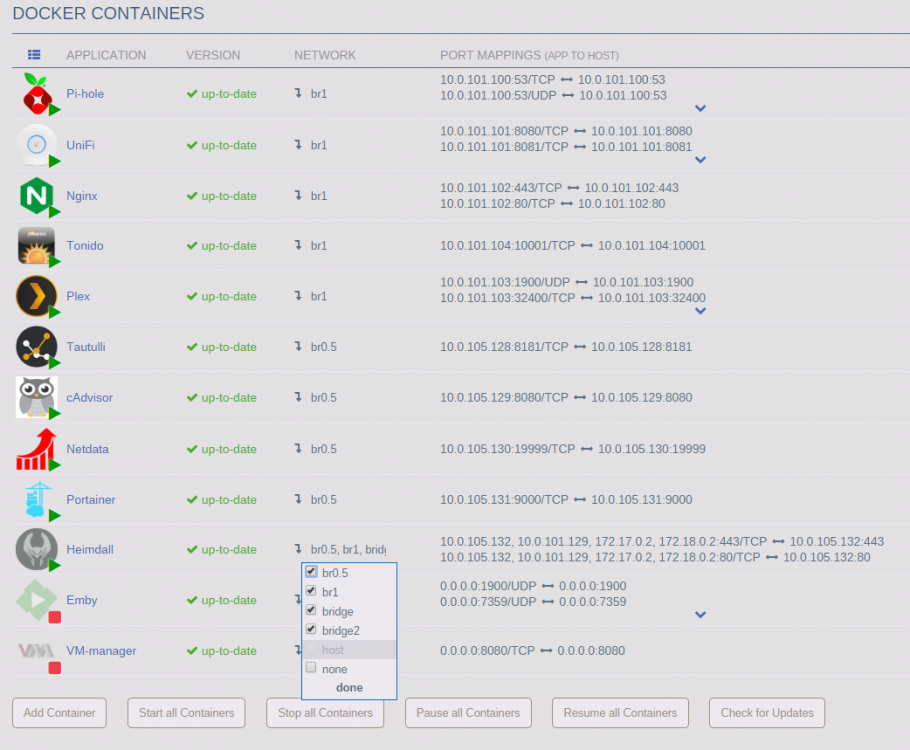Click VM-manager 8080 port mapping text
Image resolution: width=910 pixels, height=750 pixels.
(533, 651)
